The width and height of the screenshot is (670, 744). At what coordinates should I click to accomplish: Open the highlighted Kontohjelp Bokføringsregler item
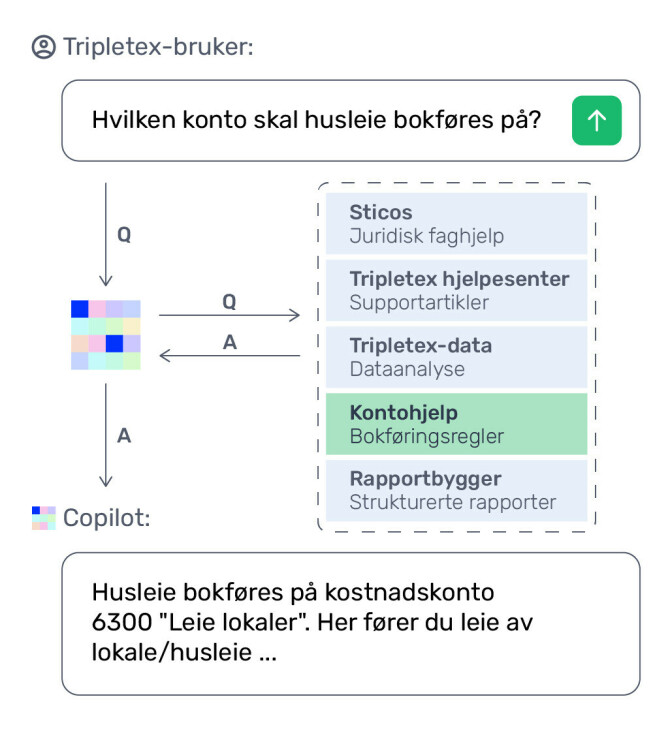455,424
